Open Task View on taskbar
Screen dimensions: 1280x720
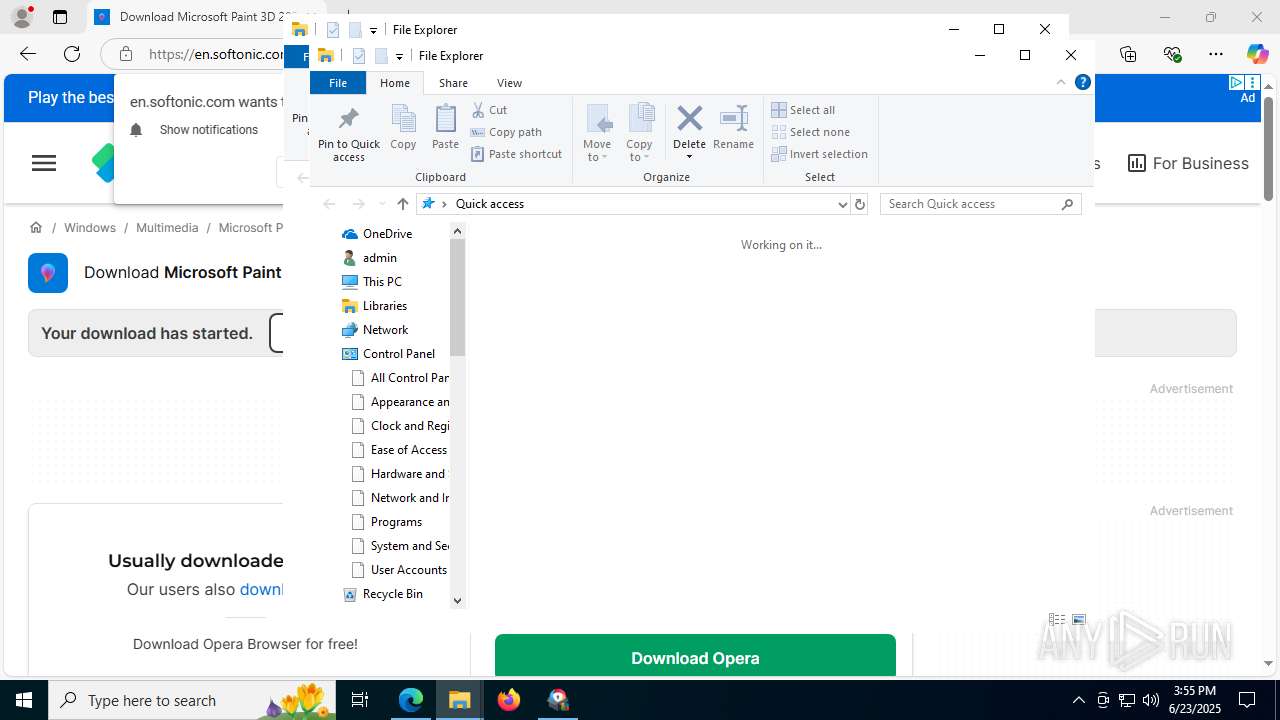tap(360, 700)
